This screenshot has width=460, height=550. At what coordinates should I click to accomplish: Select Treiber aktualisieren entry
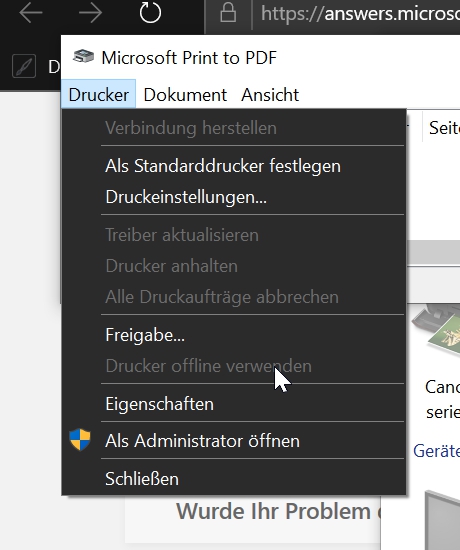tap(234, 235)
